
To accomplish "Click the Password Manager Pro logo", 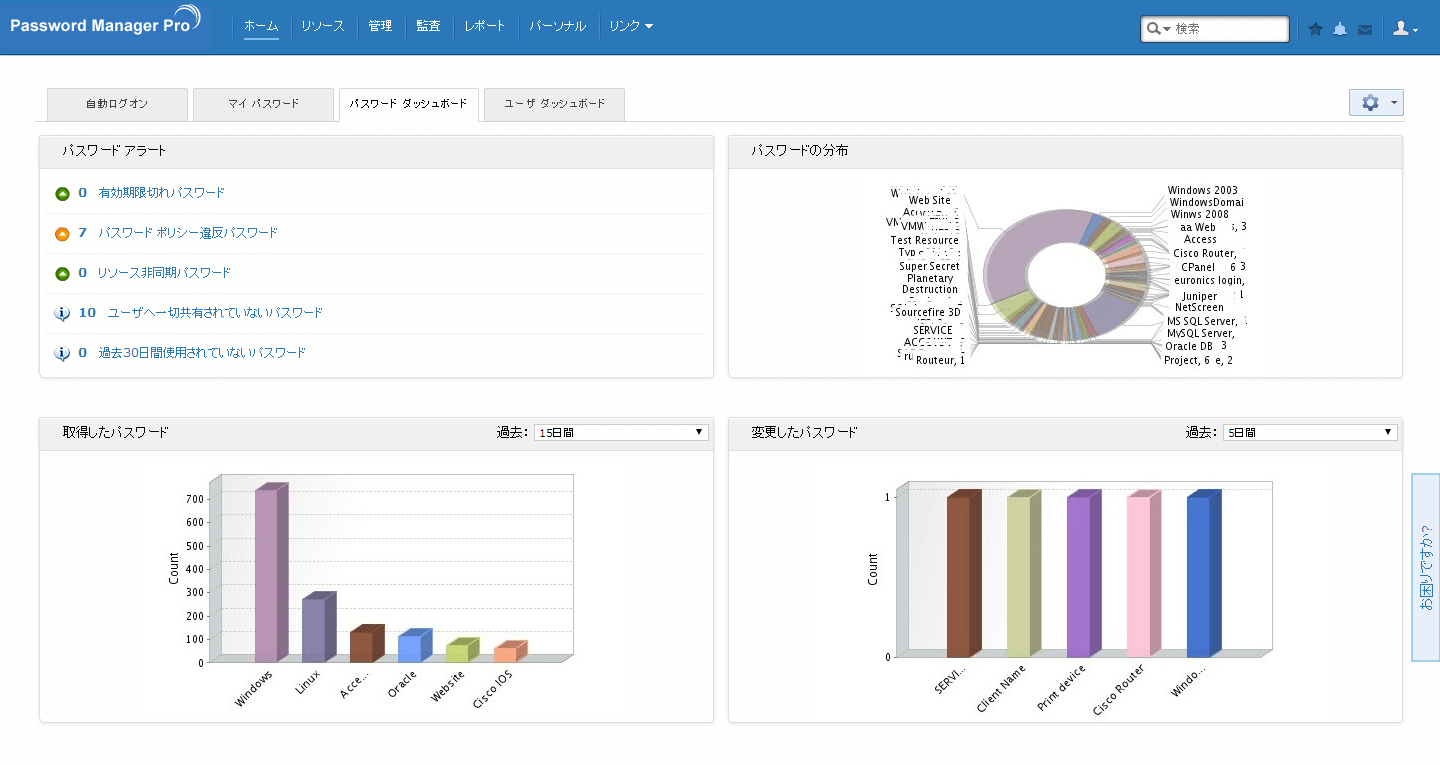I will point(106,22).
